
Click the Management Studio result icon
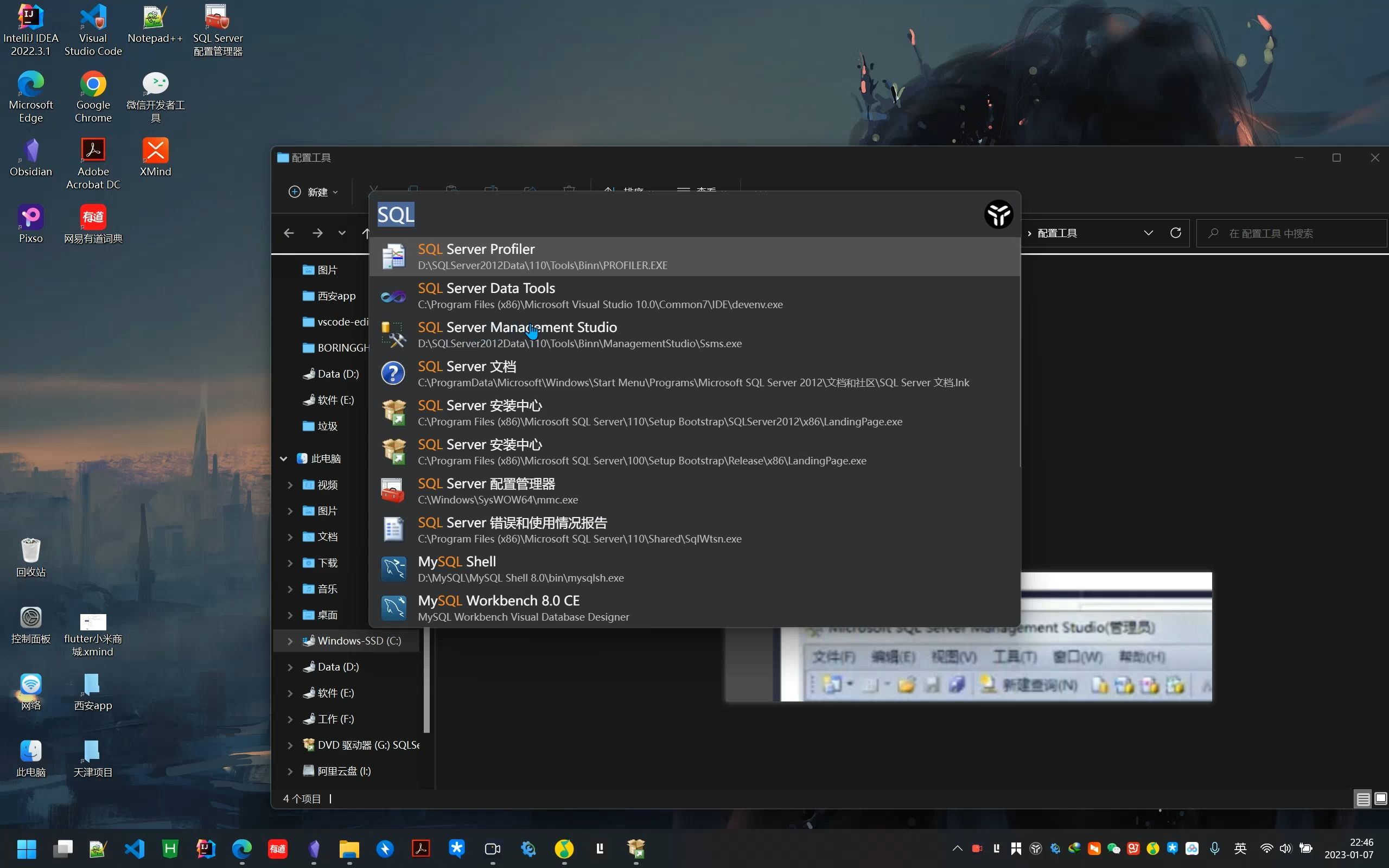coord(394,335)
